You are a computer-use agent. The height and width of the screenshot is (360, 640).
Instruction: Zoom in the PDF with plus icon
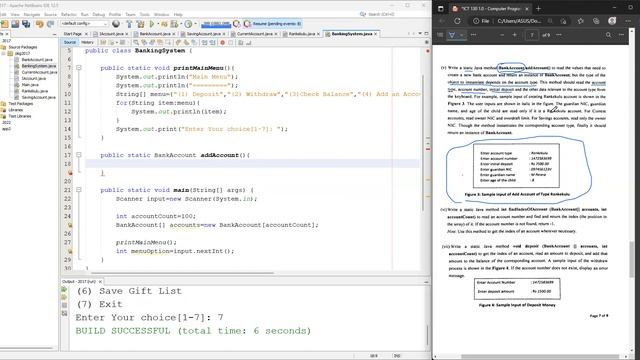(514, 35)
